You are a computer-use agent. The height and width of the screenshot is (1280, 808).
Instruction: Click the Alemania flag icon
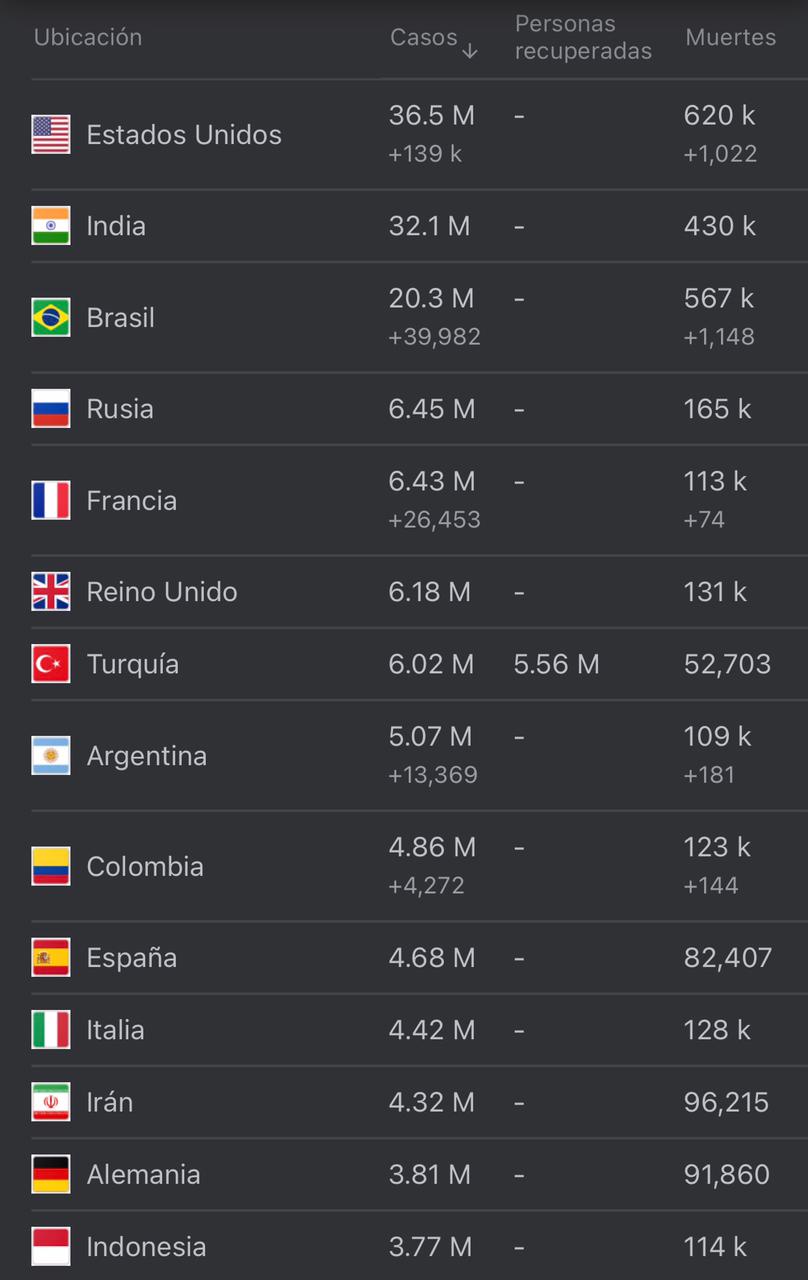click(51, 1174)
